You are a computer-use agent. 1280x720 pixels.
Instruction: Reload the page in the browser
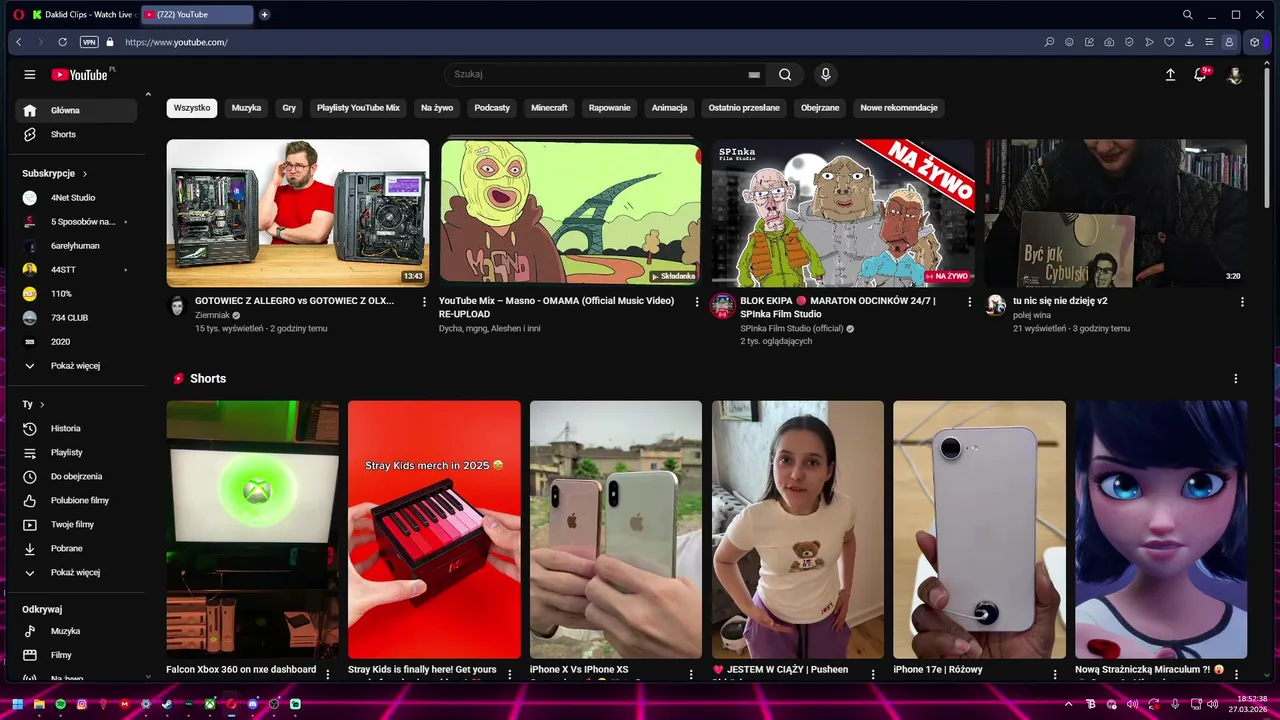(62, 42)
